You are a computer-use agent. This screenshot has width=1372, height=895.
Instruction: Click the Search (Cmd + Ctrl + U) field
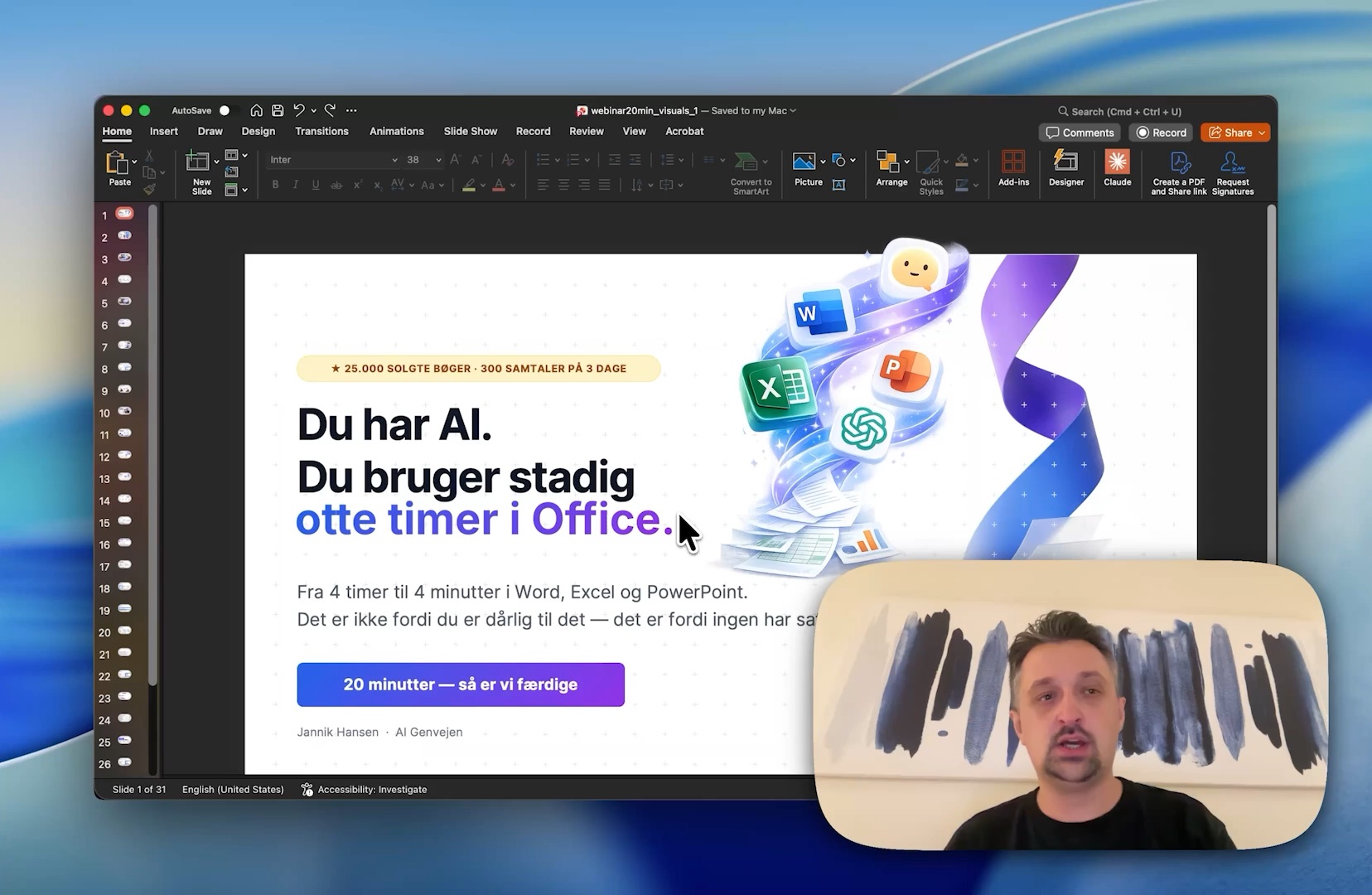pyautogui.click(x=1120, y=111)
